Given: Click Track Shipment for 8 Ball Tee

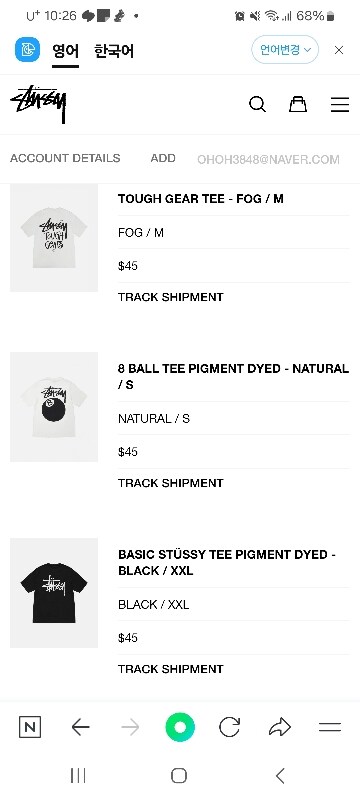Looking at the screenshot, I should [x=170, y=483].
